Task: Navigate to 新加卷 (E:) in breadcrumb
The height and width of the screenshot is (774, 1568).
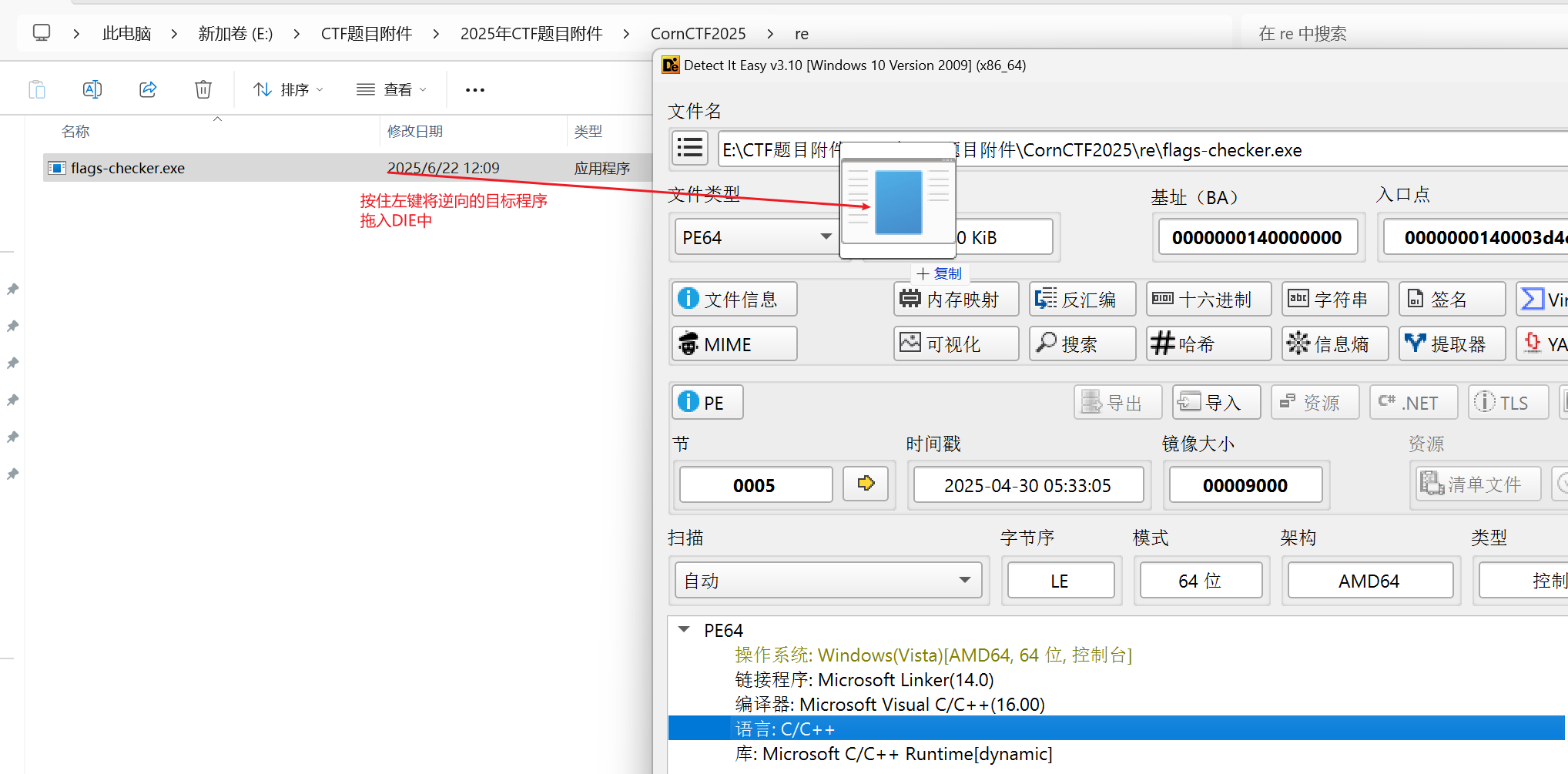Action: [x=236, y=33]
